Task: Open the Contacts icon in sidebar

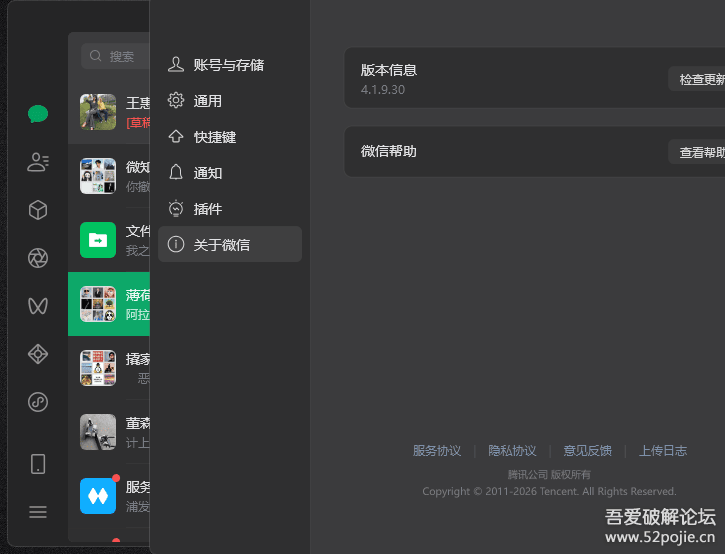Action: click(38, 162)
